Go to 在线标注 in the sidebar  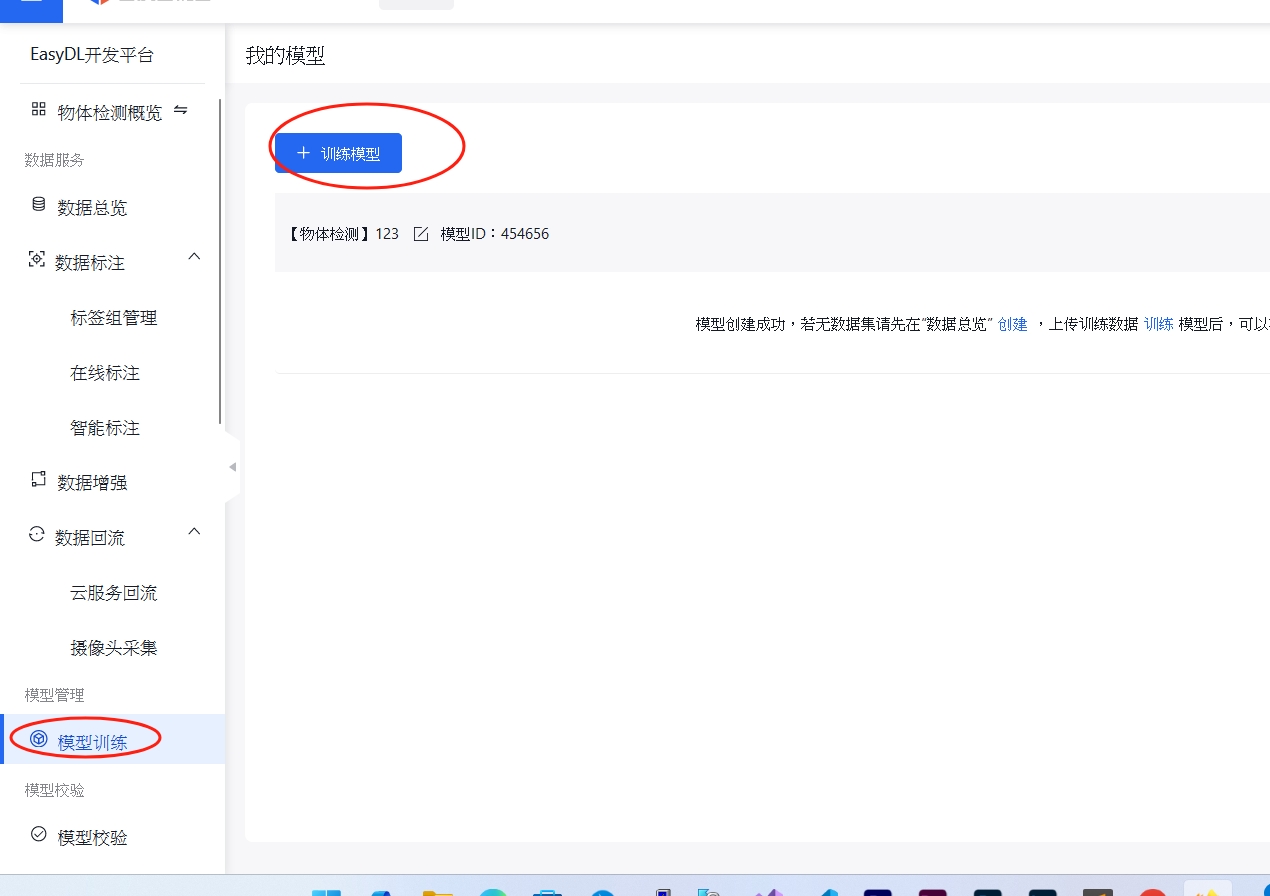click(x=105, y=373)
